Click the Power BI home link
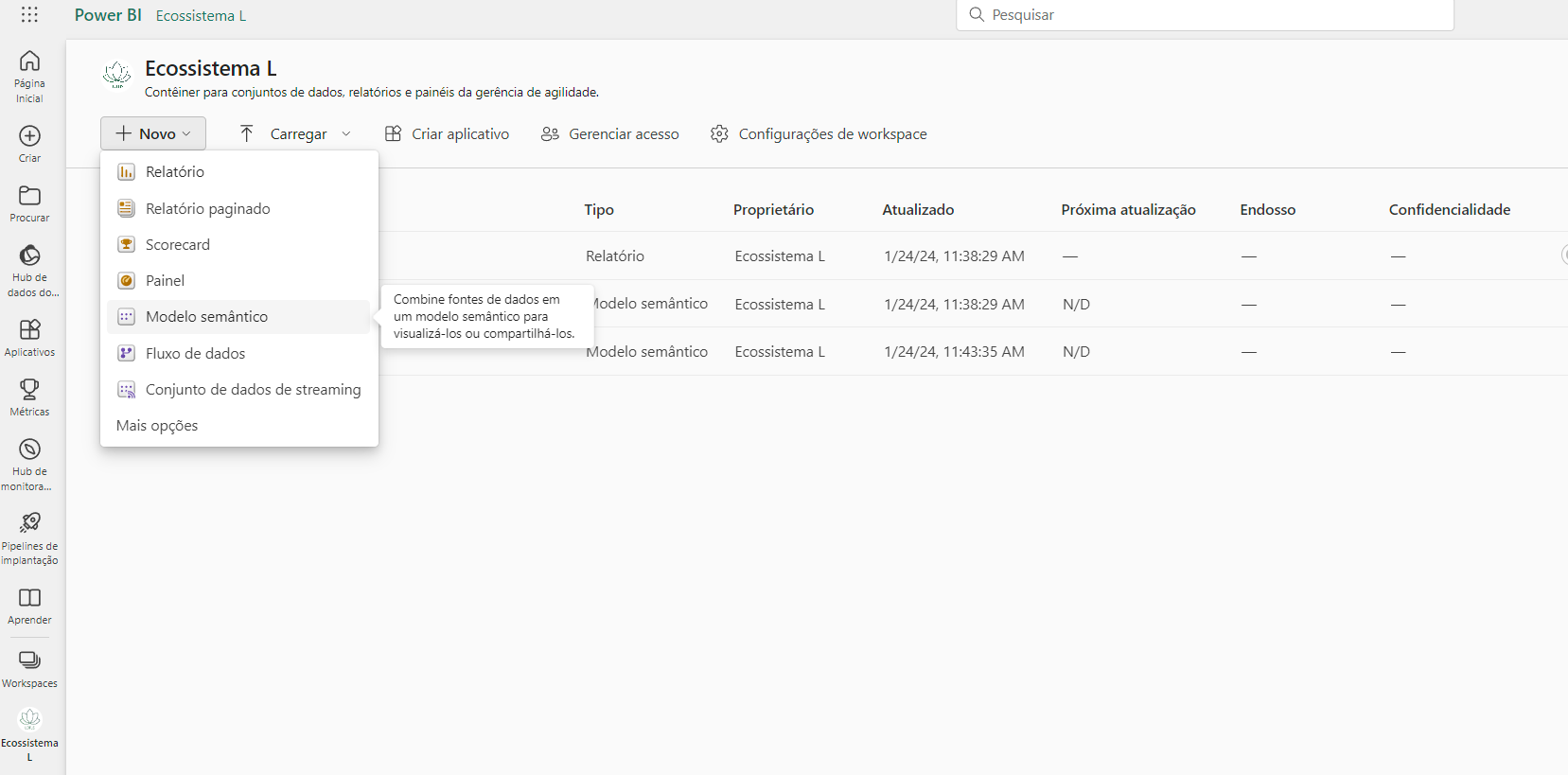 click(x=108, y=15)
